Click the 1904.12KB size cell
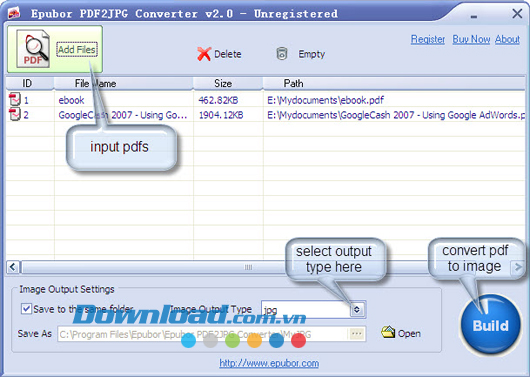 pos(221,115)
